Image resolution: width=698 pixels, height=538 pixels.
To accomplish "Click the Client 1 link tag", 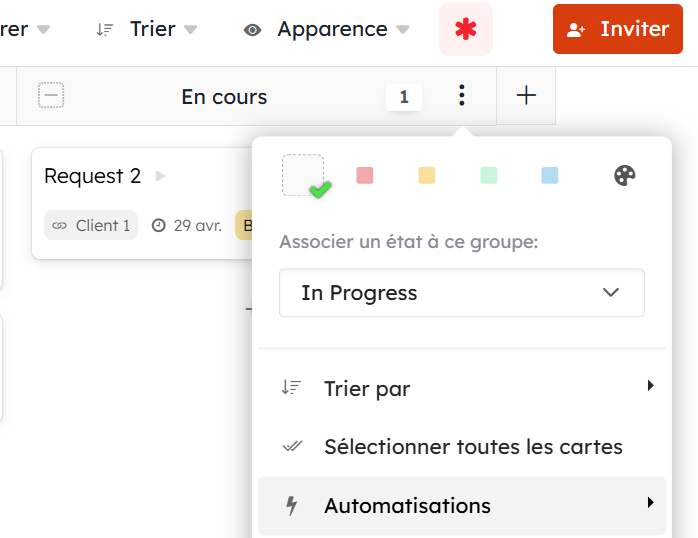I will 91,225.
